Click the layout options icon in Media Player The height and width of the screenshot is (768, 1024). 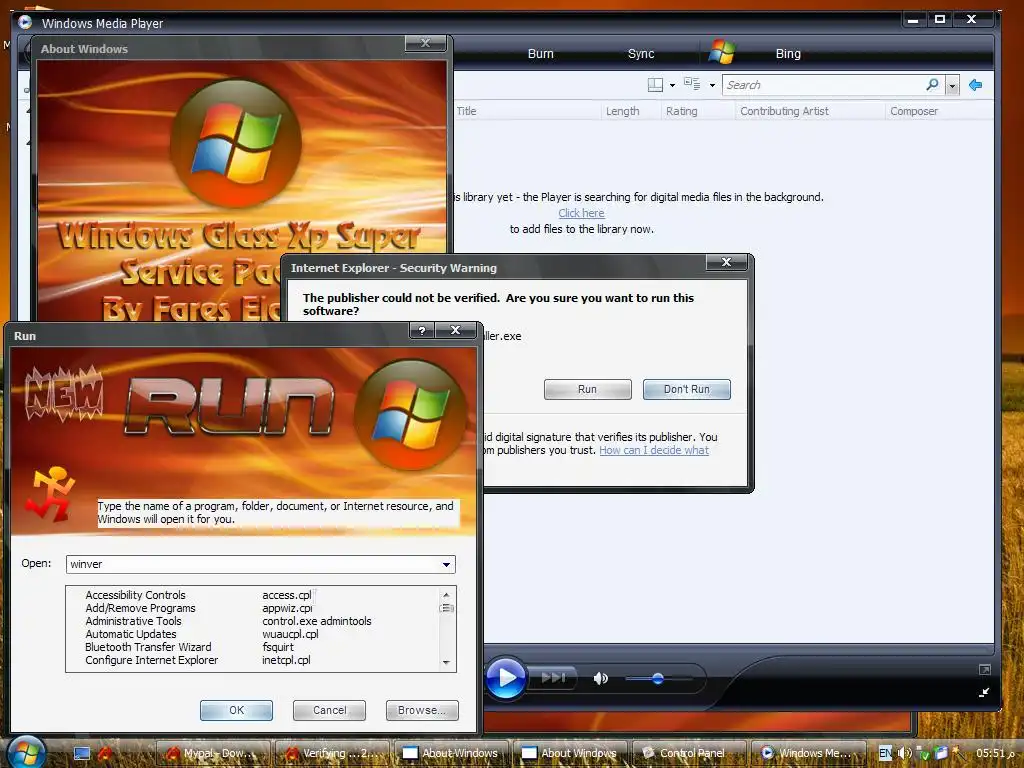coord(655,85)
